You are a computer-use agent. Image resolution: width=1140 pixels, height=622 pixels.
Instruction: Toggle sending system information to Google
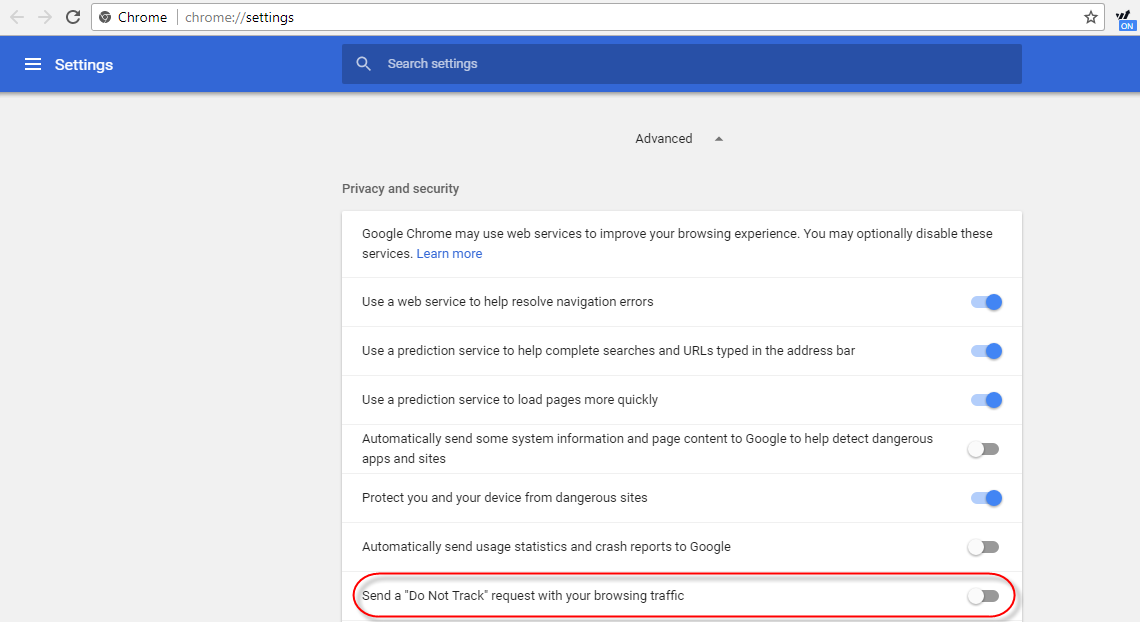[983, 449]
